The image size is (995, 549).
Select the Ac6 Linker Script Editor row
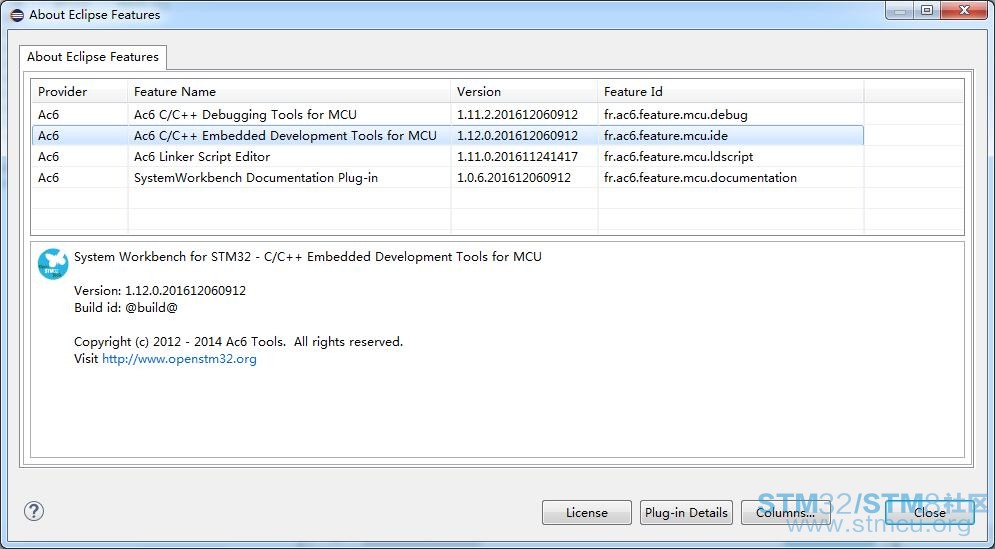click(447, 156)
